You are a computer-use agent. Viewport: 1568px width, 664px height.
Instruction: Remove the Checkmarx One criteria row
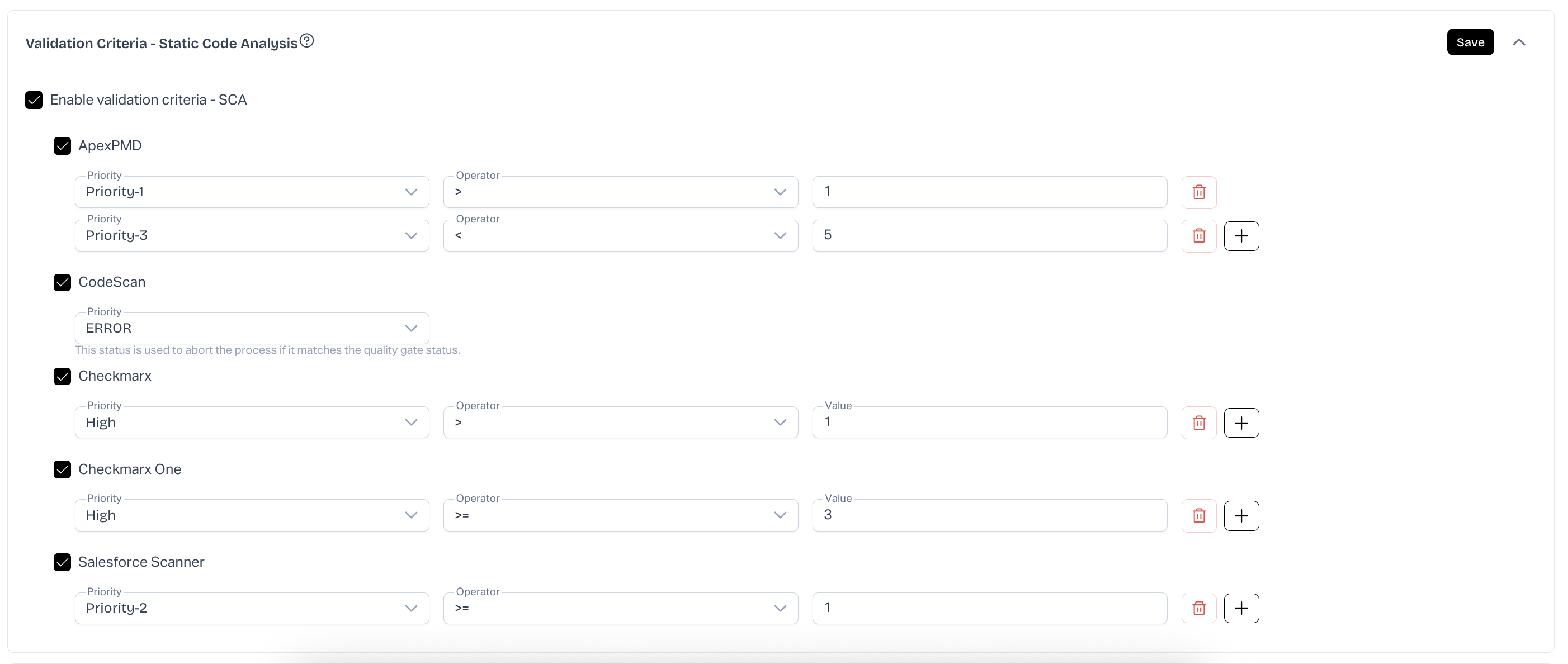[1198, 516]
